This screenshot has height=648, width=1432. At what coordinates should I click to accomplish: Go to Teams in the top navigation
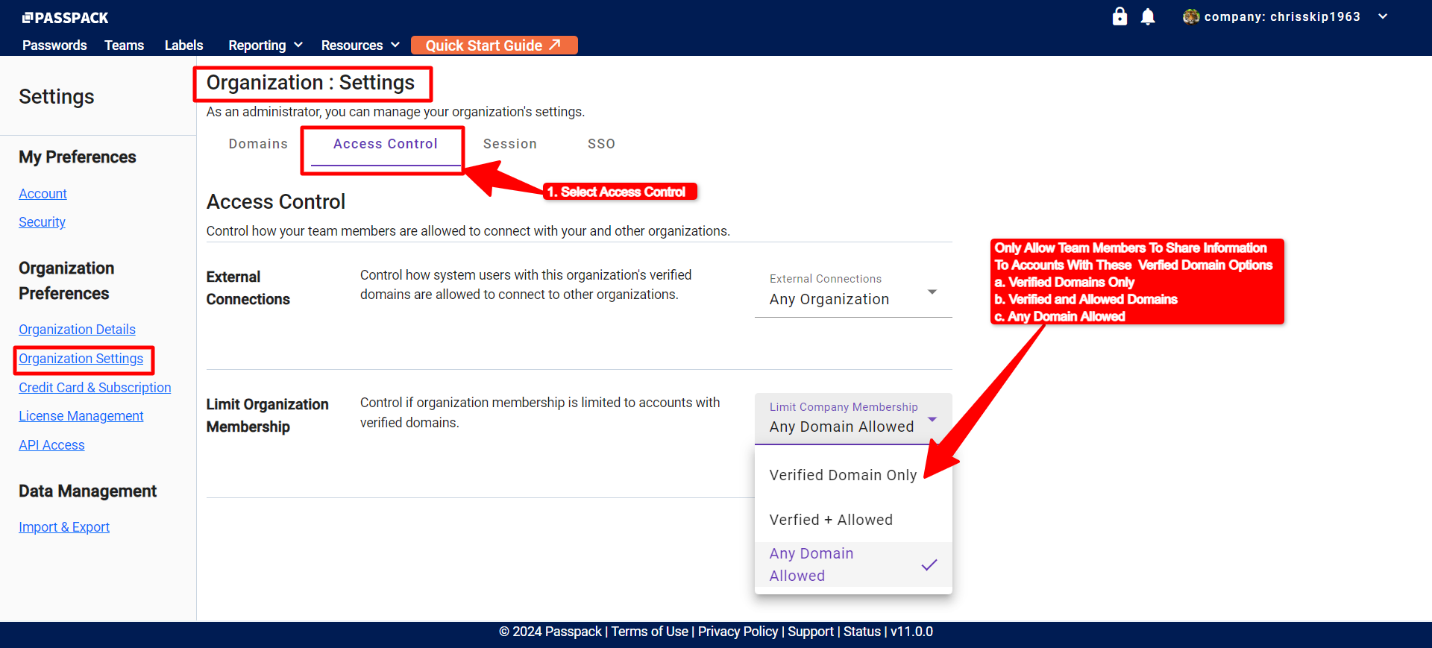point(124,45)
